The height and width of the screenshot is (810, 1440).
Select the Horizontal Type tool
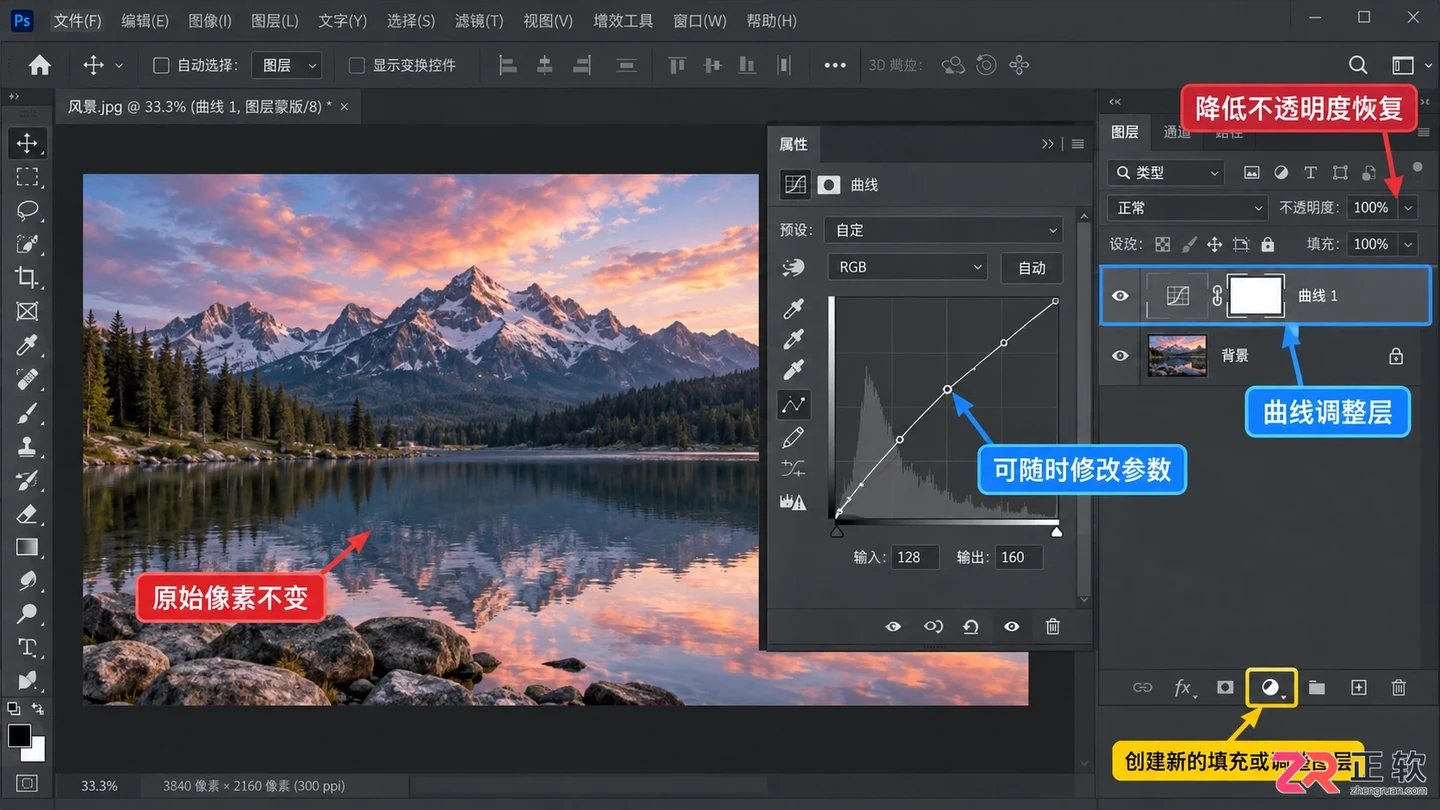(27, 648)
